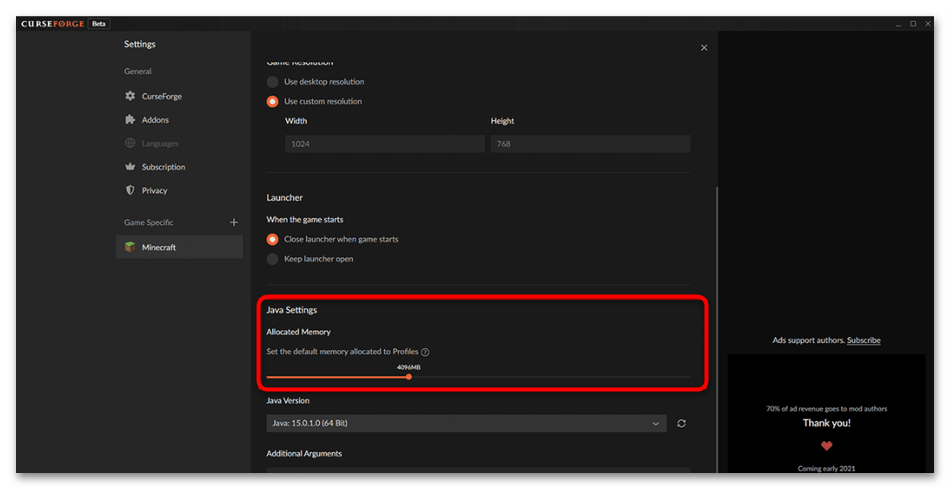The height and width of the screenshot is (489, 950).
Task: Open CurseForge general settings gear icon
Action: click(130, 96)
